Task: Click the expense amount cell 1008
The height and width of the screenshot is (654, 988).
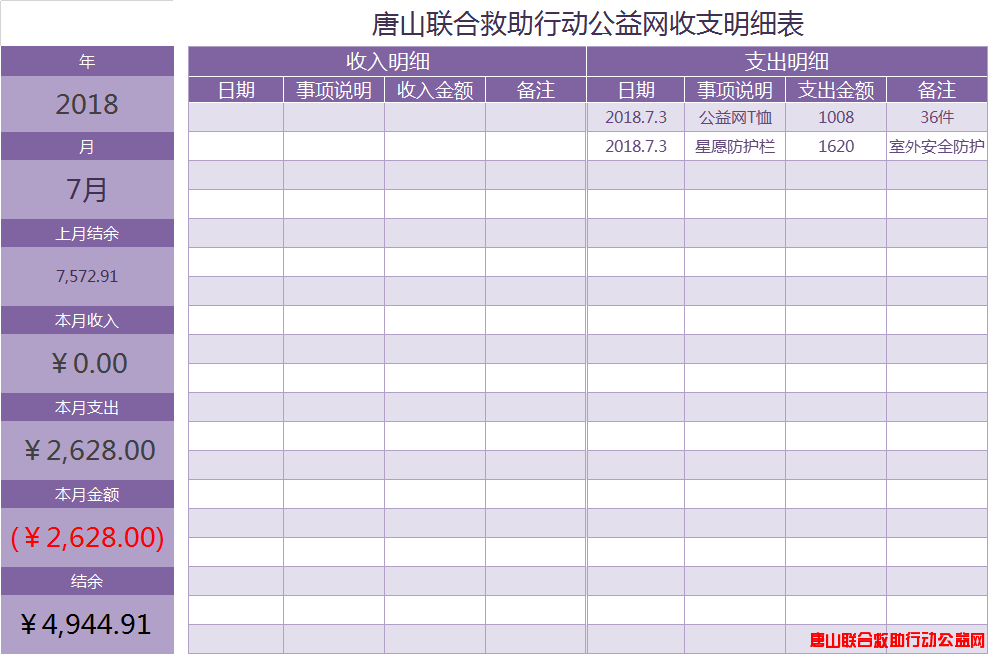Action: tap(836, 117)
